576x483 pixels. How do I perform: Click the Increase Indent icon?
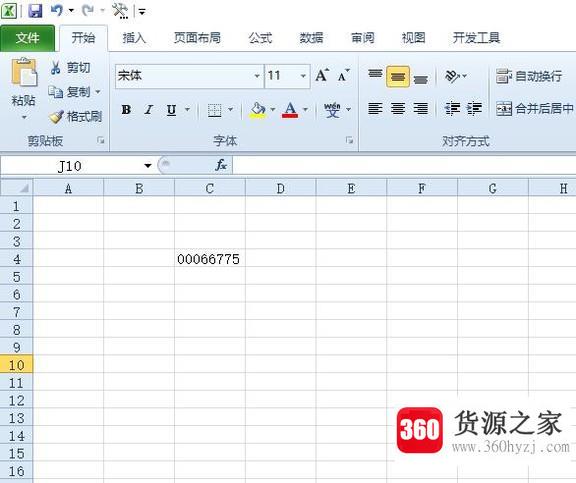click(475, 109)
